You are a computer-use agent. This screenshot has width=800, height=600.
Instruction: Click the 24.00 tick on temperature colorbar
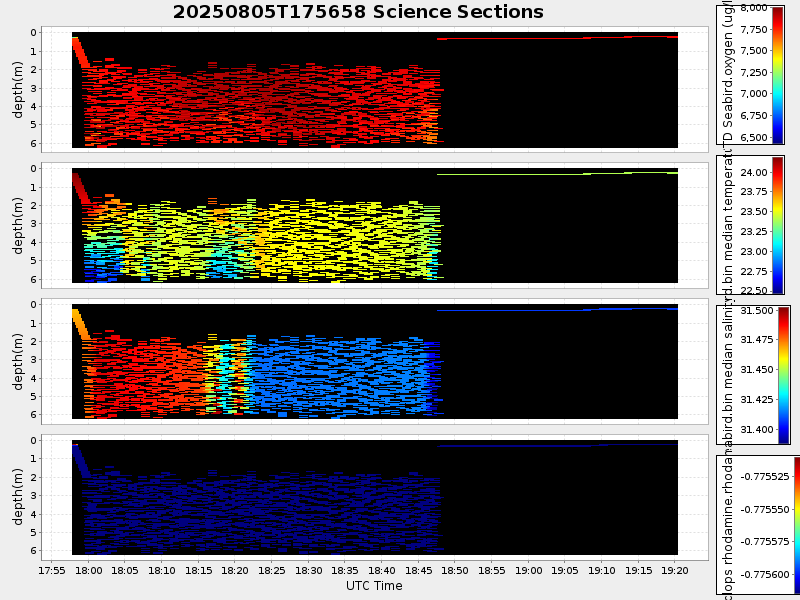[755, 173]
